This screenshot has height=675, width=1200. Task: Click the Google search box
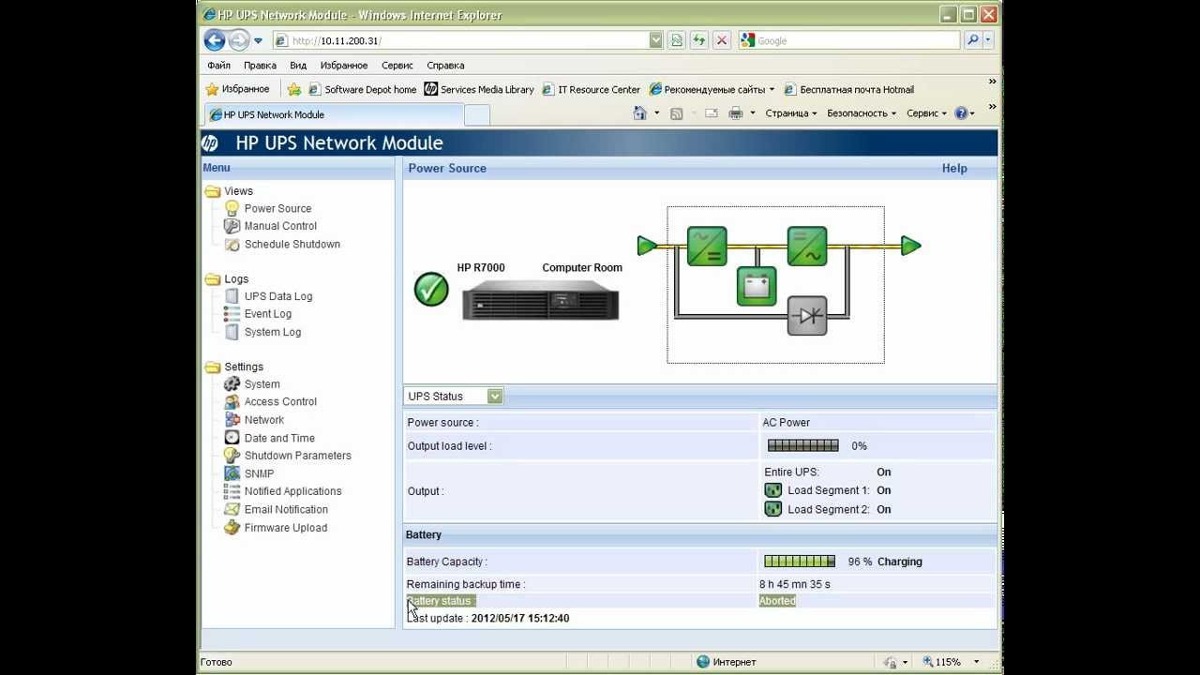coord(851,41)
